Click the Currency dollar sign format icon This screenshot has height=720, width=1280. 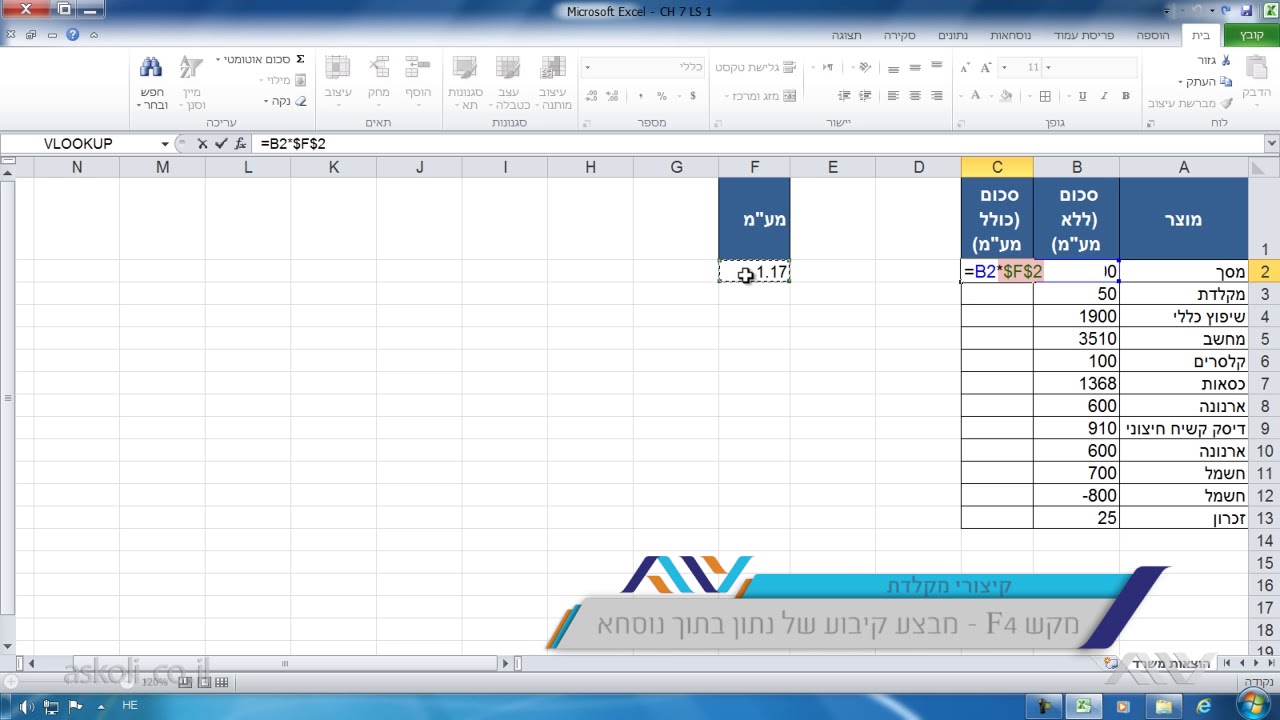[693, 96]
